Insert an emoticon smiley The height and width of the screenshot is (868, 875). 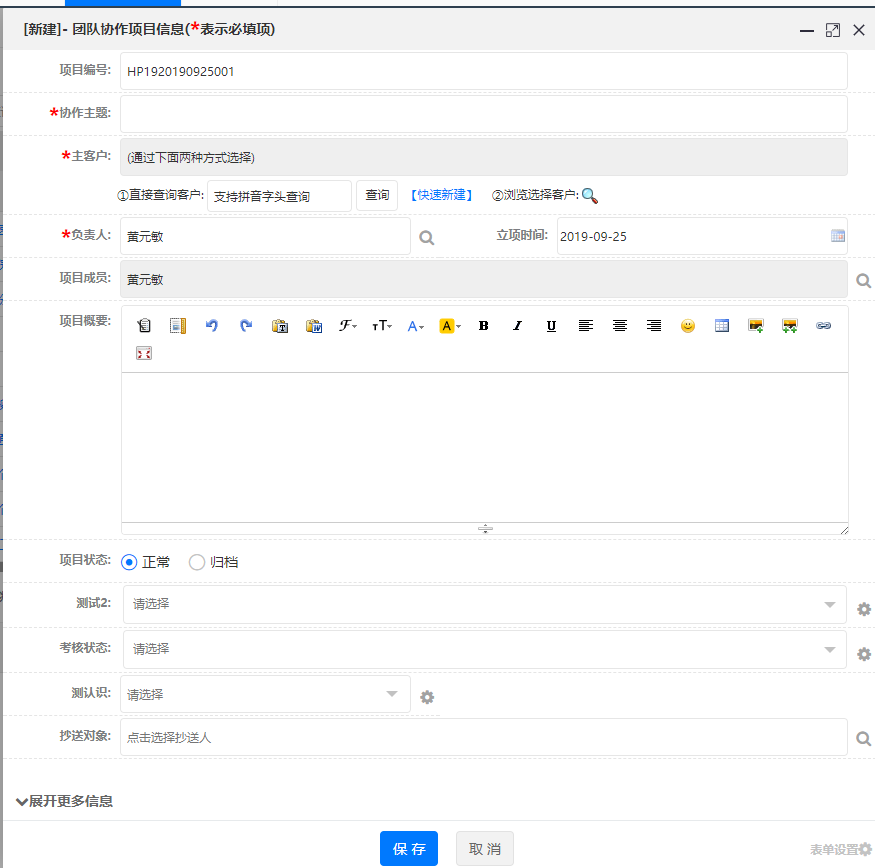click(688, 325)
